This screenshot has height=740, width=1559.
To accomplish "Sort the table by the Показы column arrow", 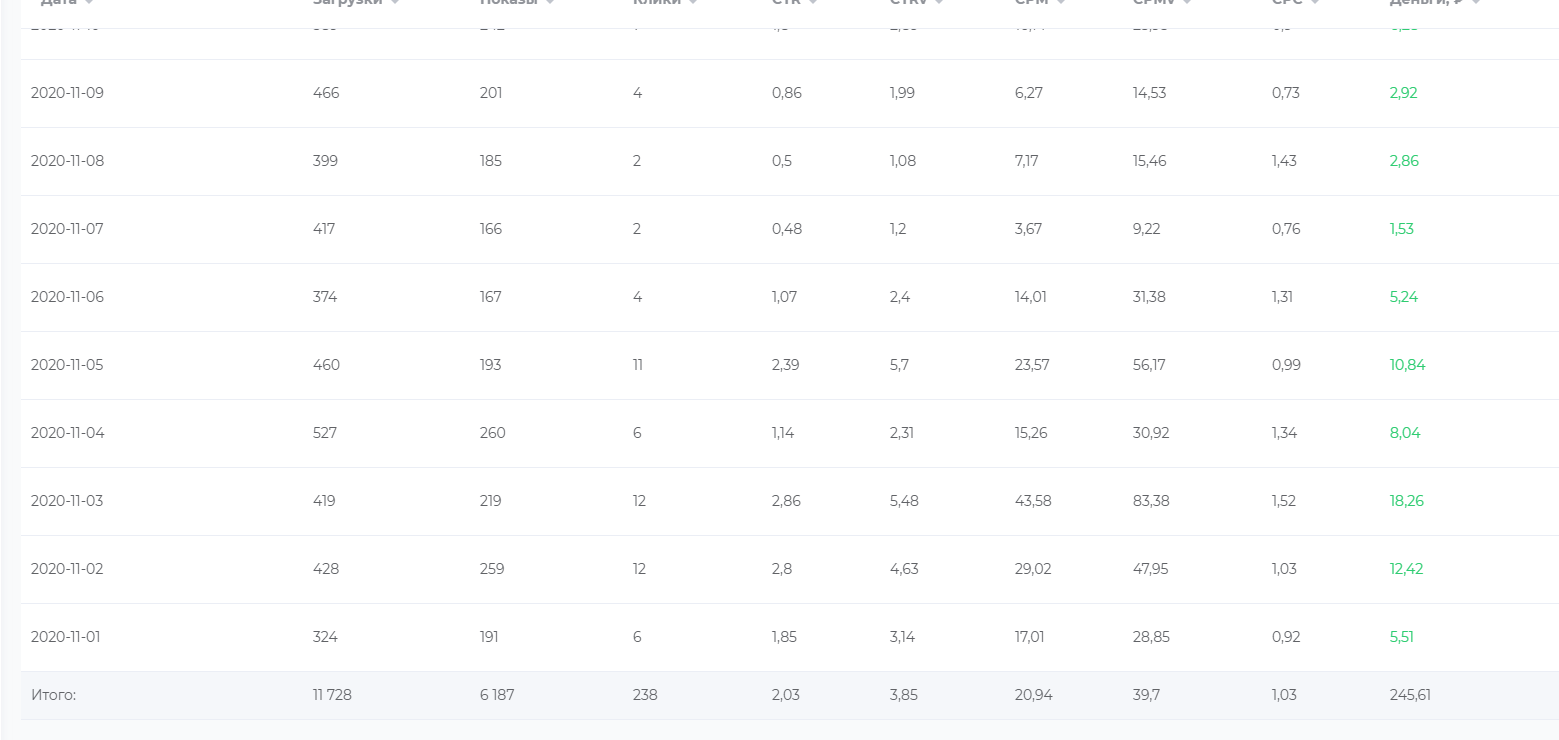I will (x=550, y=3).
